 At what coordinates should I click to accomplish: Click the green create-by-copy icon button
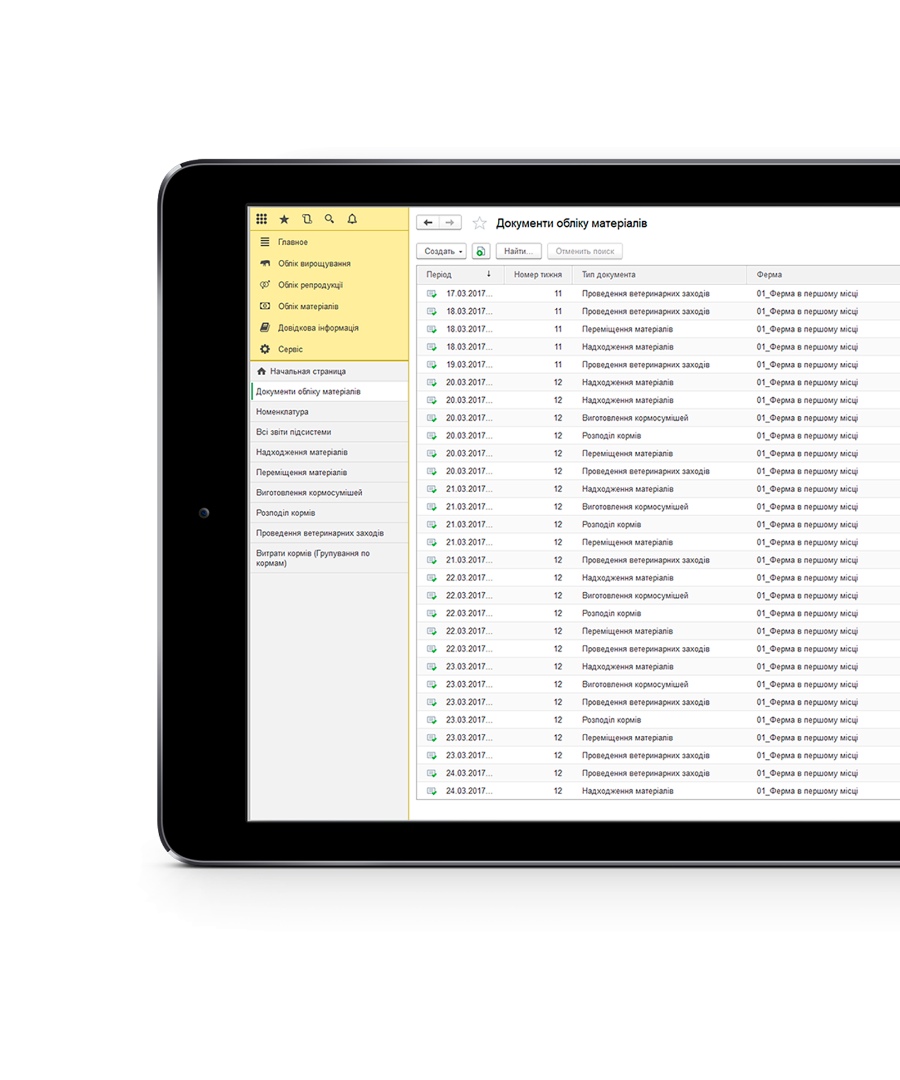tap(480, 252)
